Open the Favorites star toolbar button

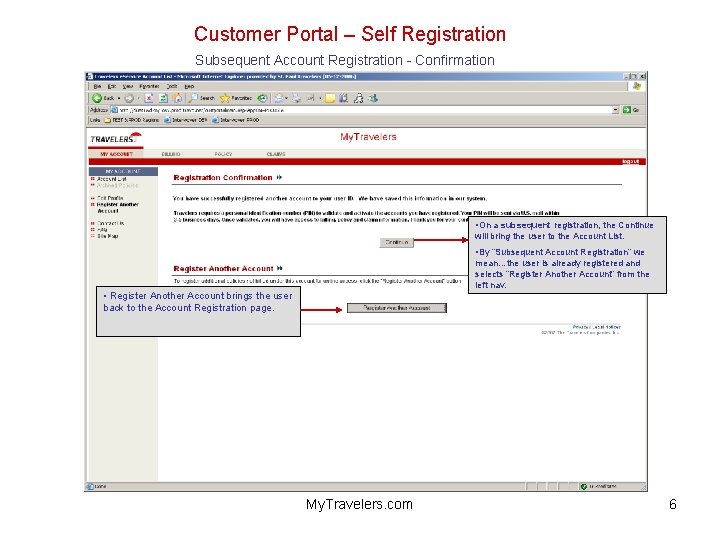236,98
